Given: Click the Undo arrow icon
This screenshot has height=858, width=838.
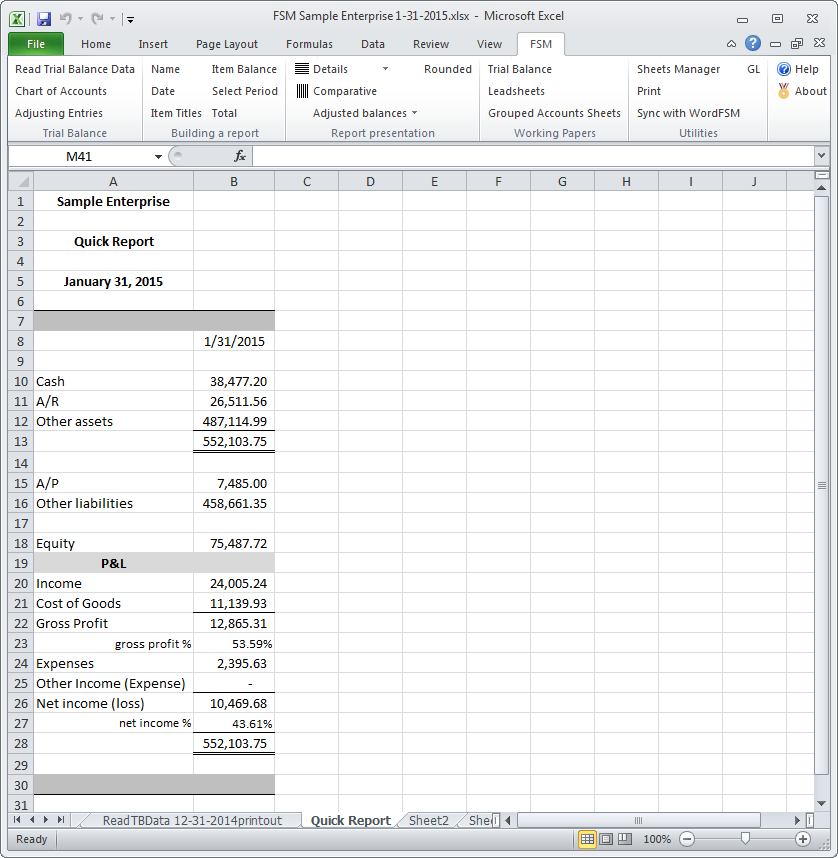Looking at the screenshot, I should 66,17.
